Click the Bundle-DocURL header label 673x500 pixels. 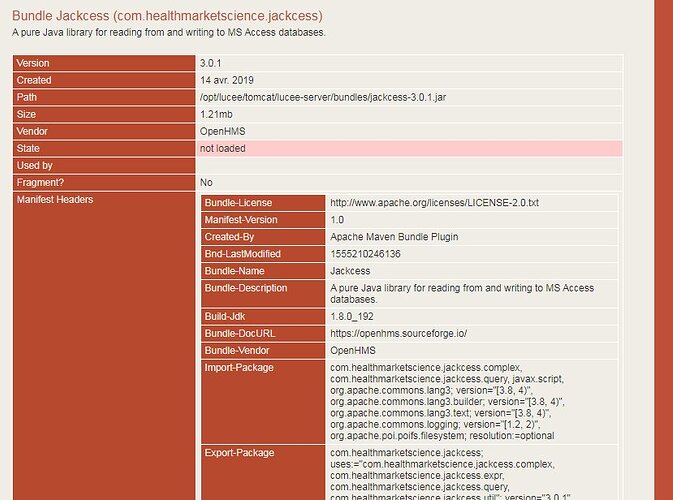click(x=240, y=333)
